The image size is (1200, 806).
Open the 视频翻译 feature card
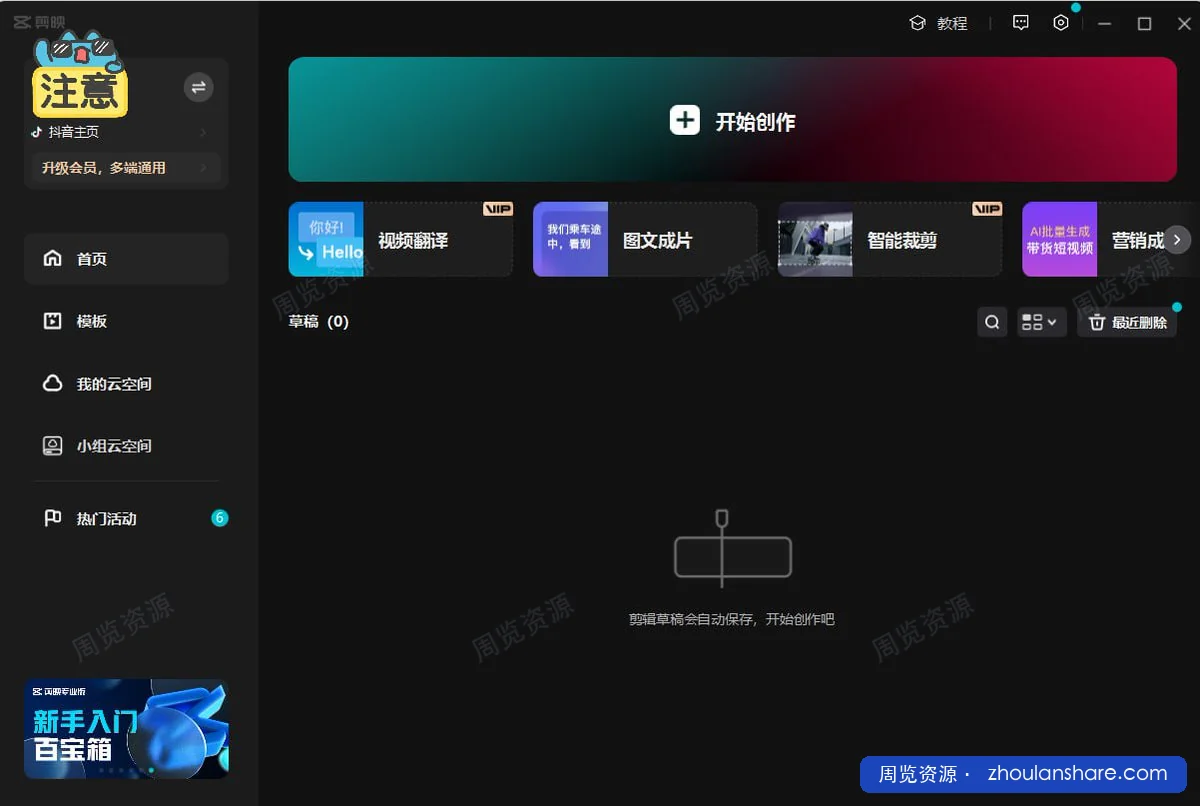tap(401, 239)
